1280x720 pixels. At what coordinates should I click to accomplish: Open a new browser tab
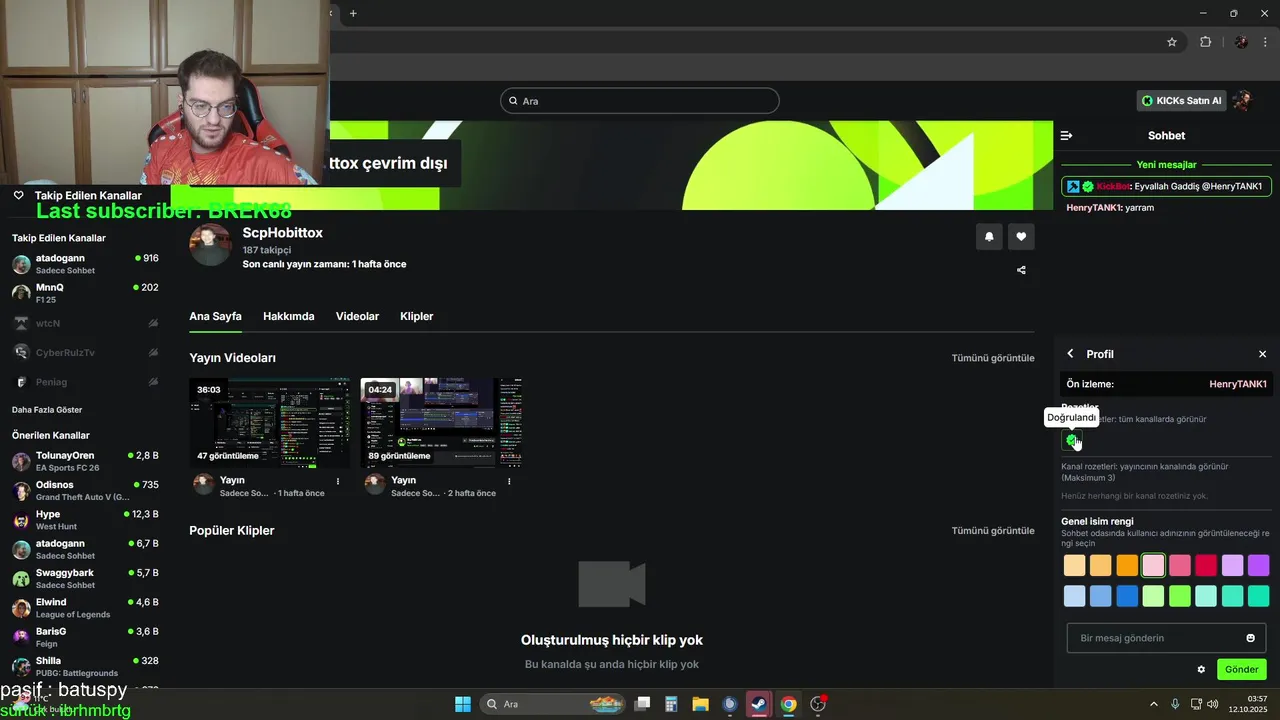[x=353, y=13]
